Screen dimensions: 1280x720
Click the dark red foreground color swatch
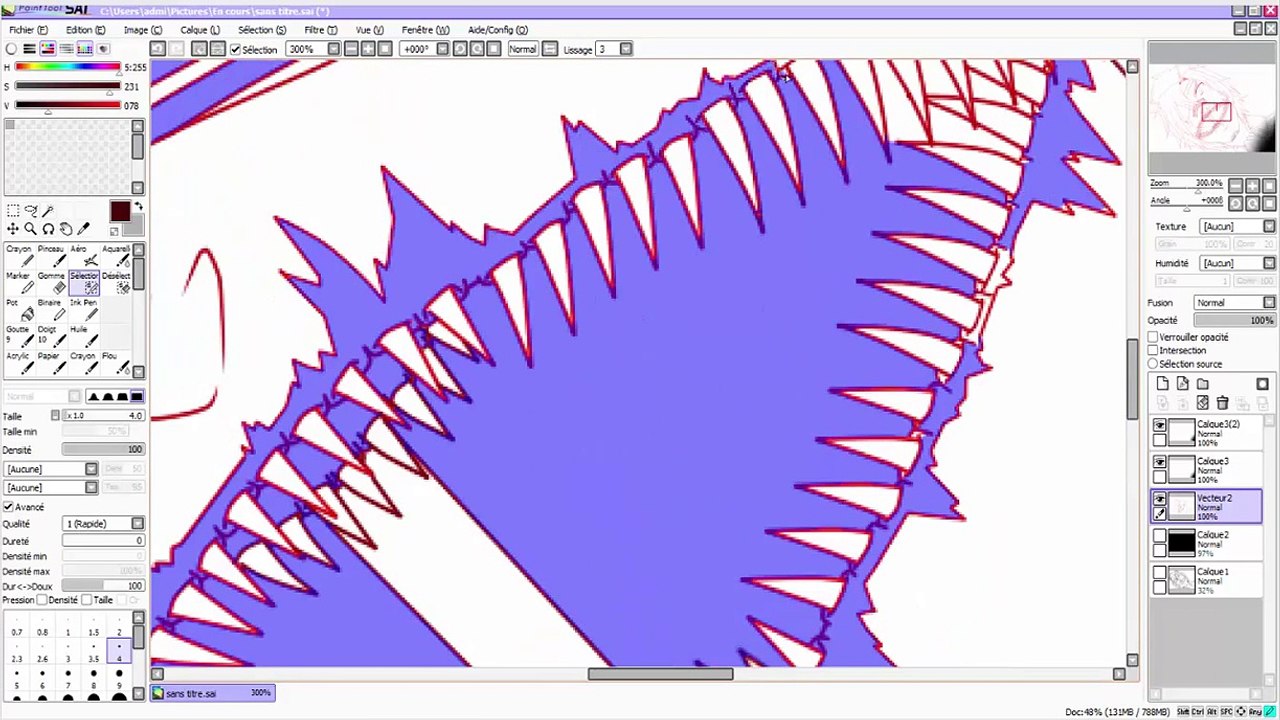120,211
